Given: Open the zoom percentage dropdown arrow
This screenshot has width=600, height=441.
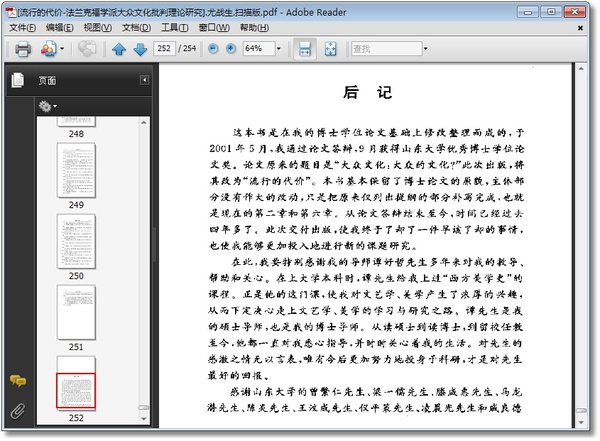Looking at the screenshot, I should 279,49.
